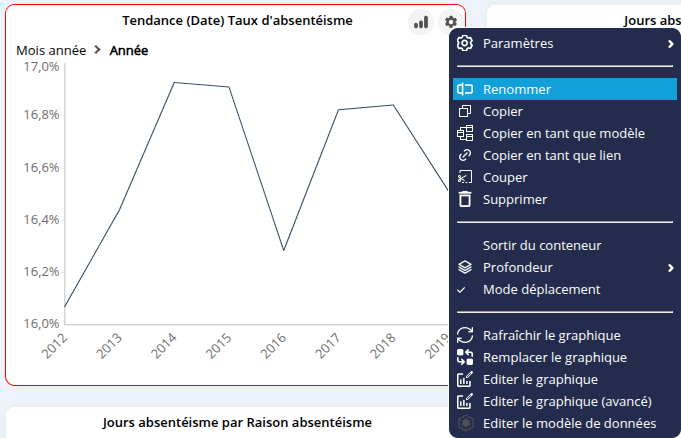The width and height of the screenshot is (681, 438).
Task: Click the Supprimer trash icon
Action: pyautogui.click(x=464, y=199)
